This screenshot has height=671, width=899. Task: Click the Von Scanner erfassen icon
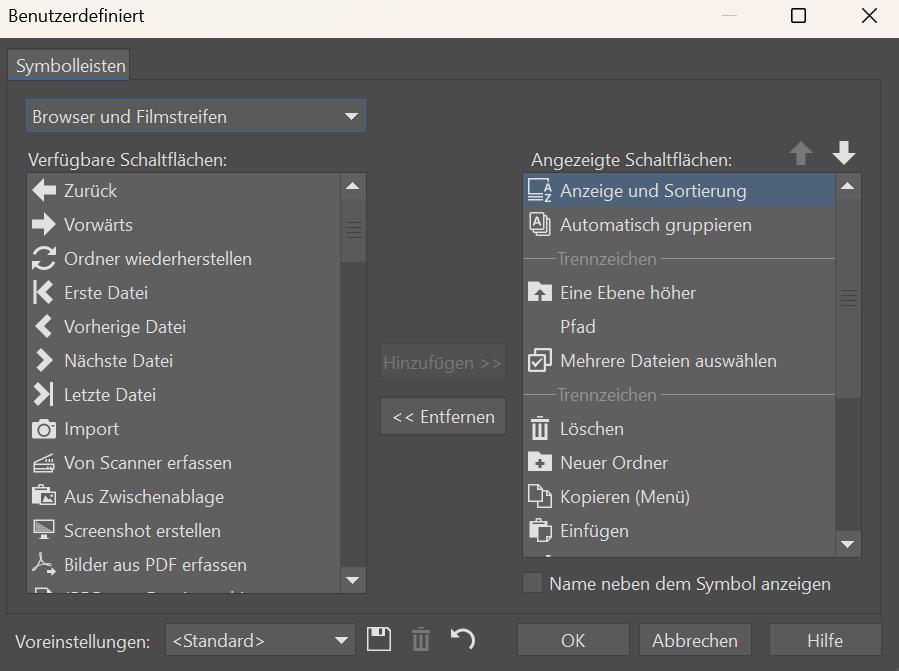[x=44, y=463]
